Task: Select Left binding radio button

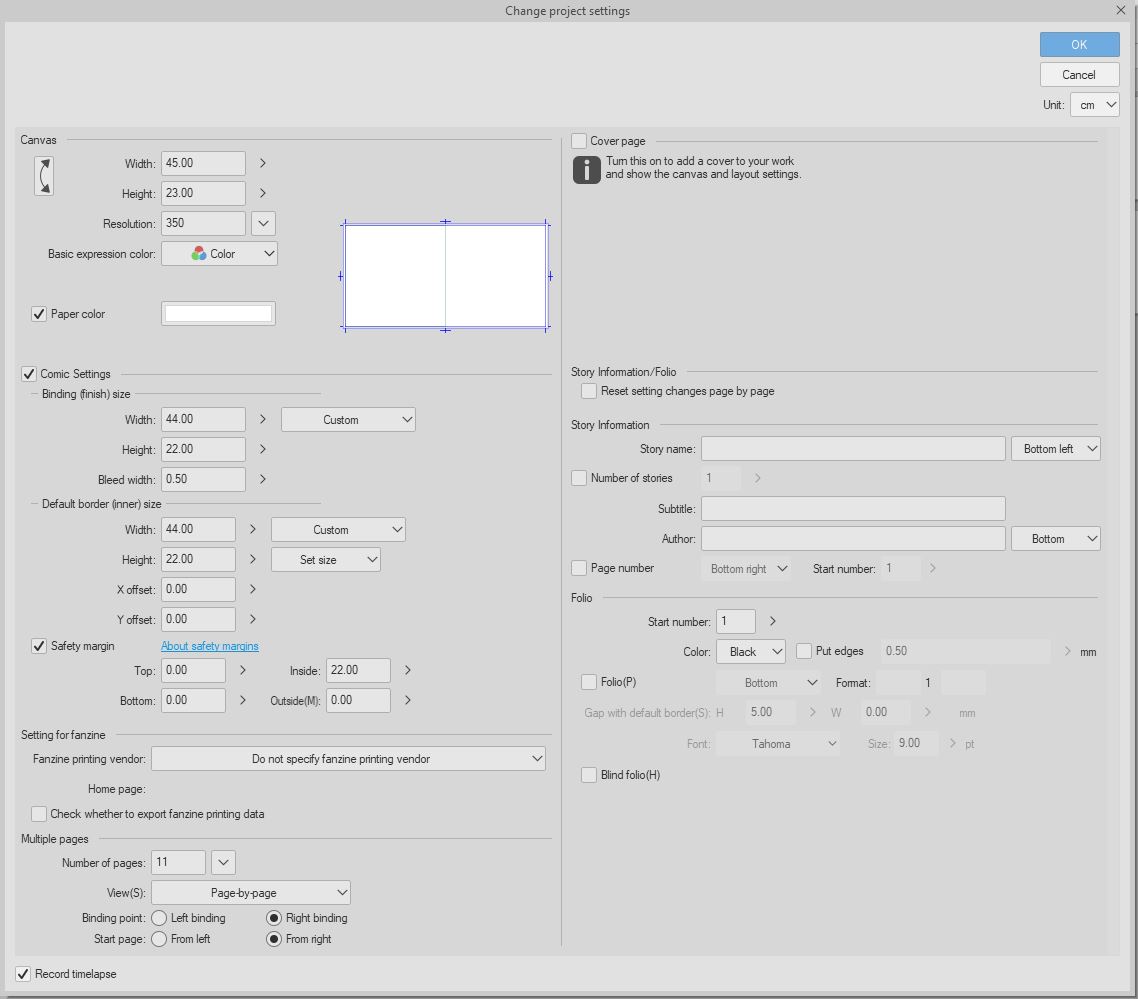Action: (x=159, y=918)
